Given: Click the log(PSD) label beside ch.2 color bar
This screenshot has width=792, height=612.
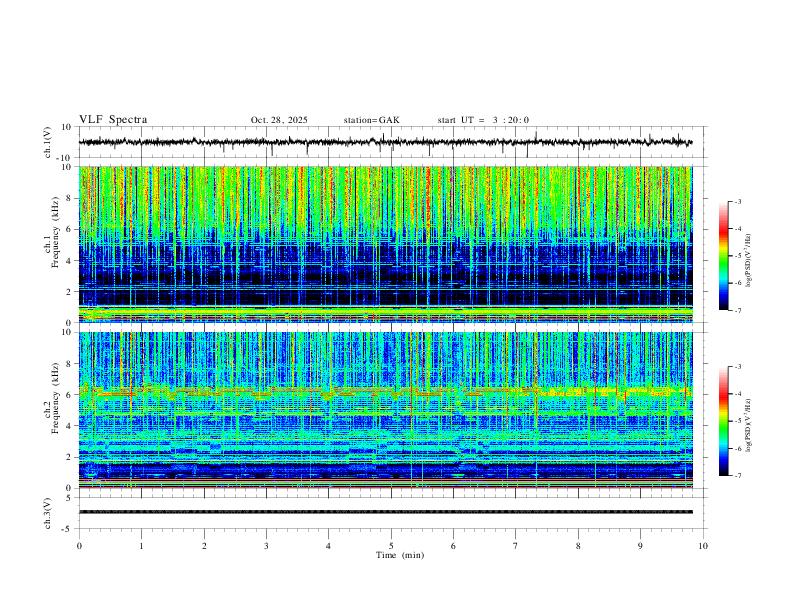Looking at the screenshot, I should [x=748, y=426].
